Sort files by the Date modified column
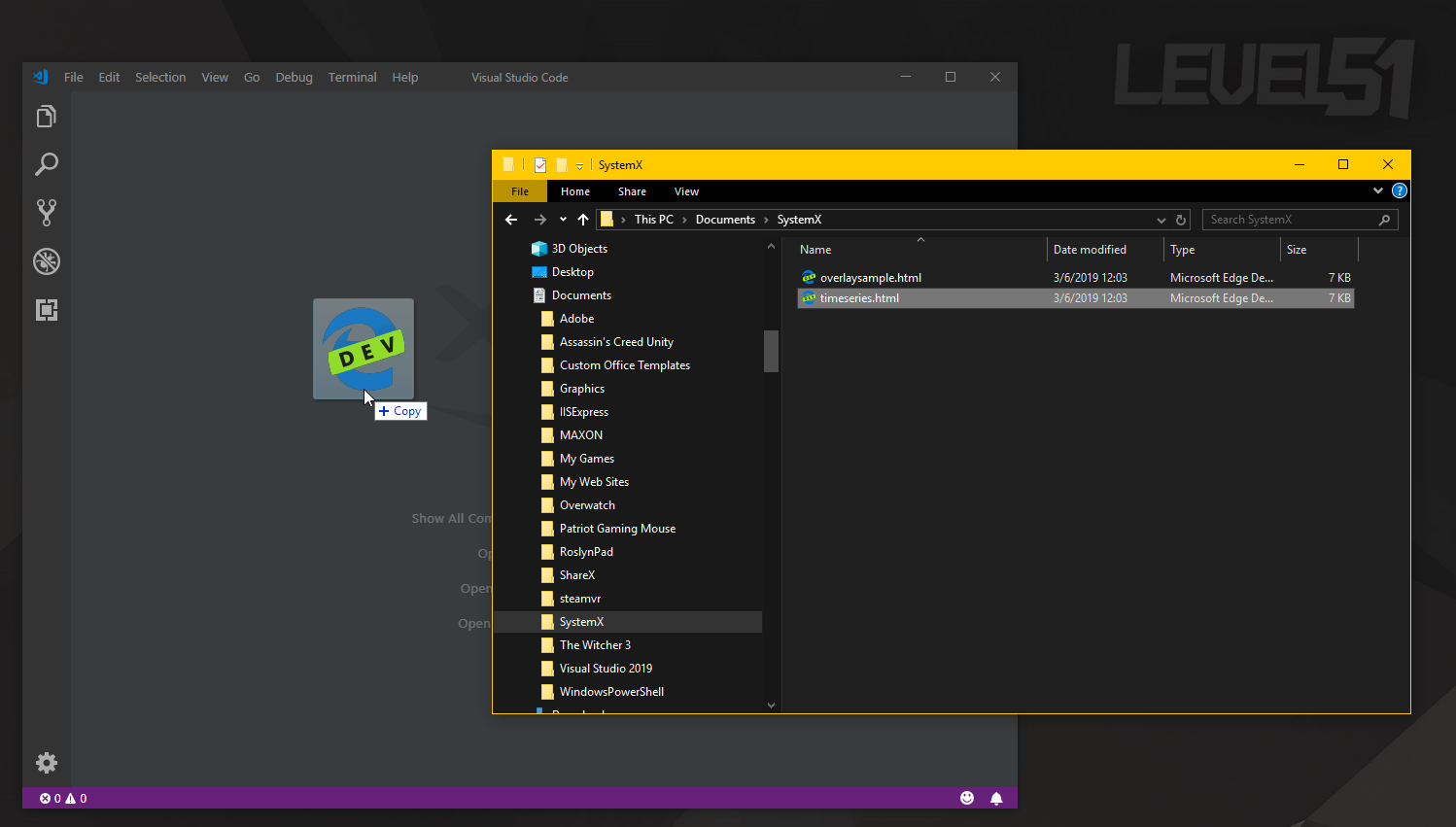 point(1090,250)
